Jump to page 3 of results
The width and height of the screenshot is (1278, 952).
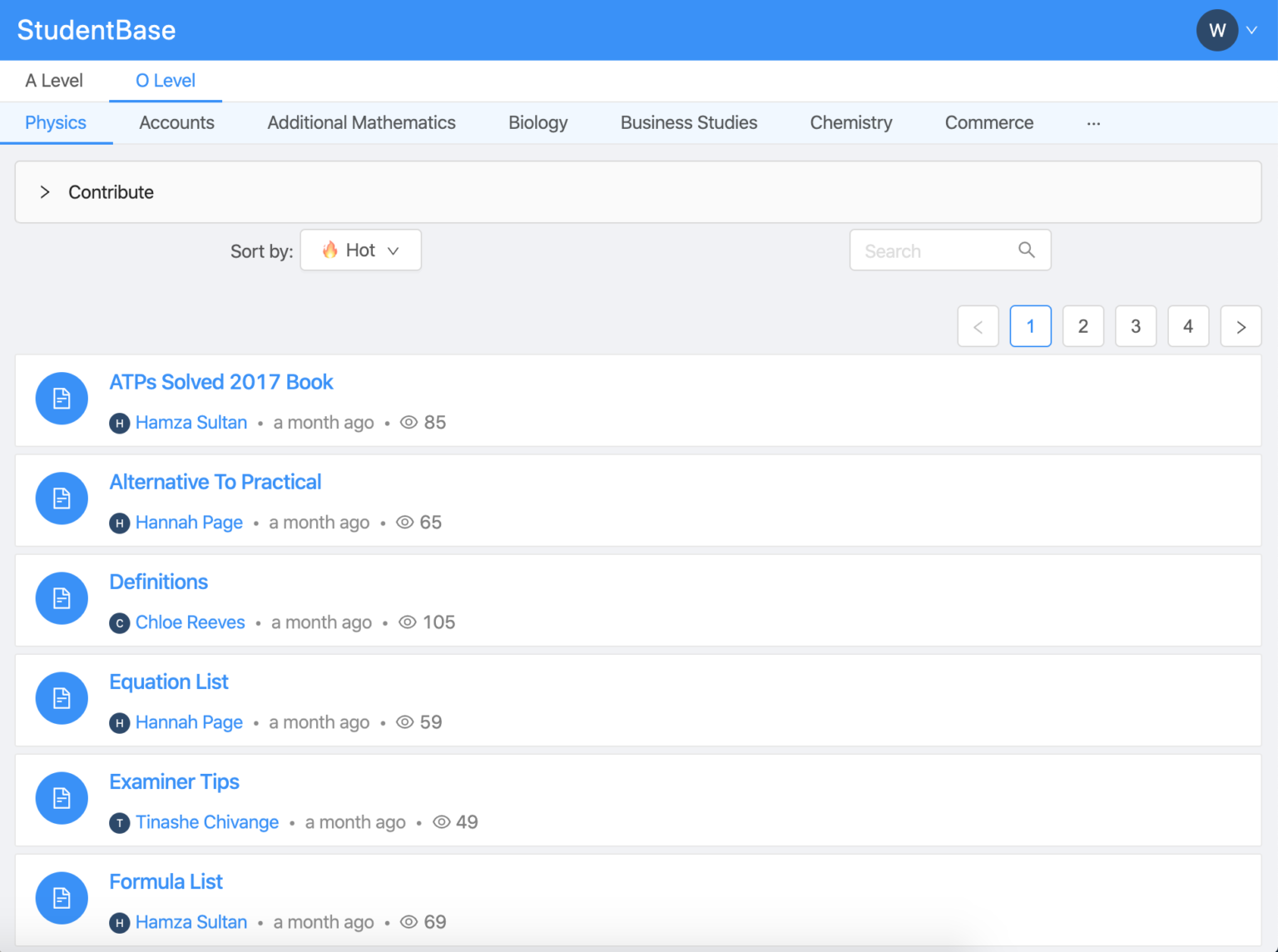[1135, 326]
